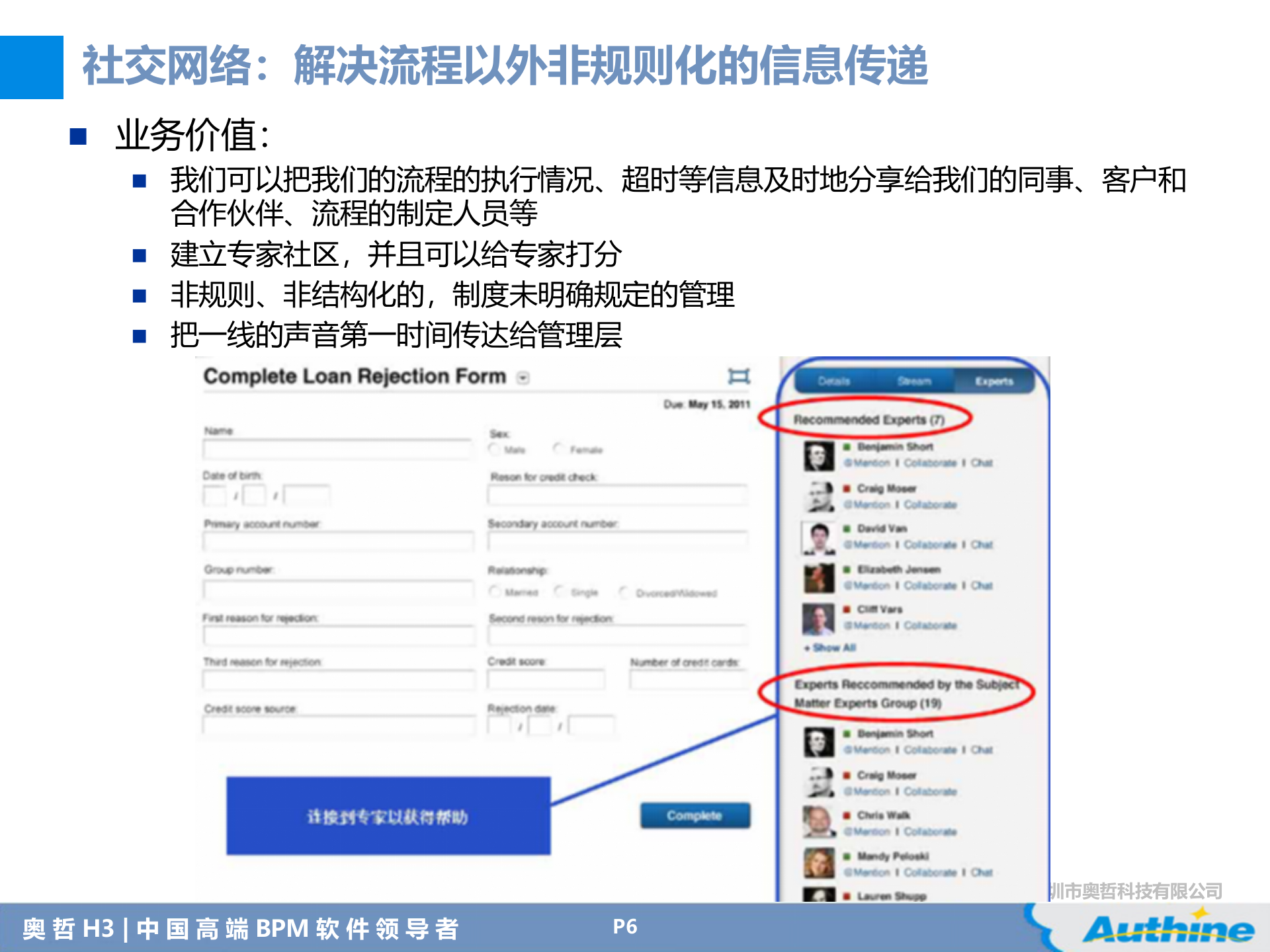Switch to the Stream tab
Screen dimensions: 1270x952
click(x=915, y=380)
